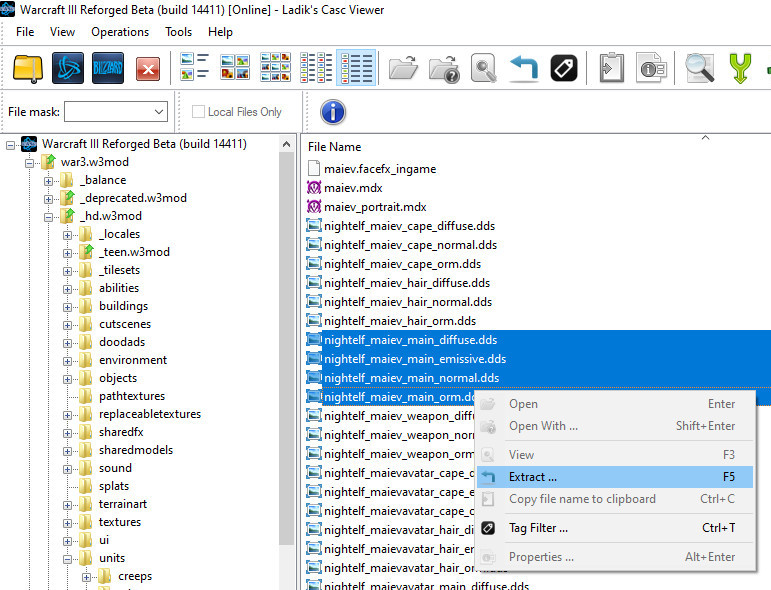Open the File mask dropdown
This screenshot has height=590, width=771.
(158, 112)
